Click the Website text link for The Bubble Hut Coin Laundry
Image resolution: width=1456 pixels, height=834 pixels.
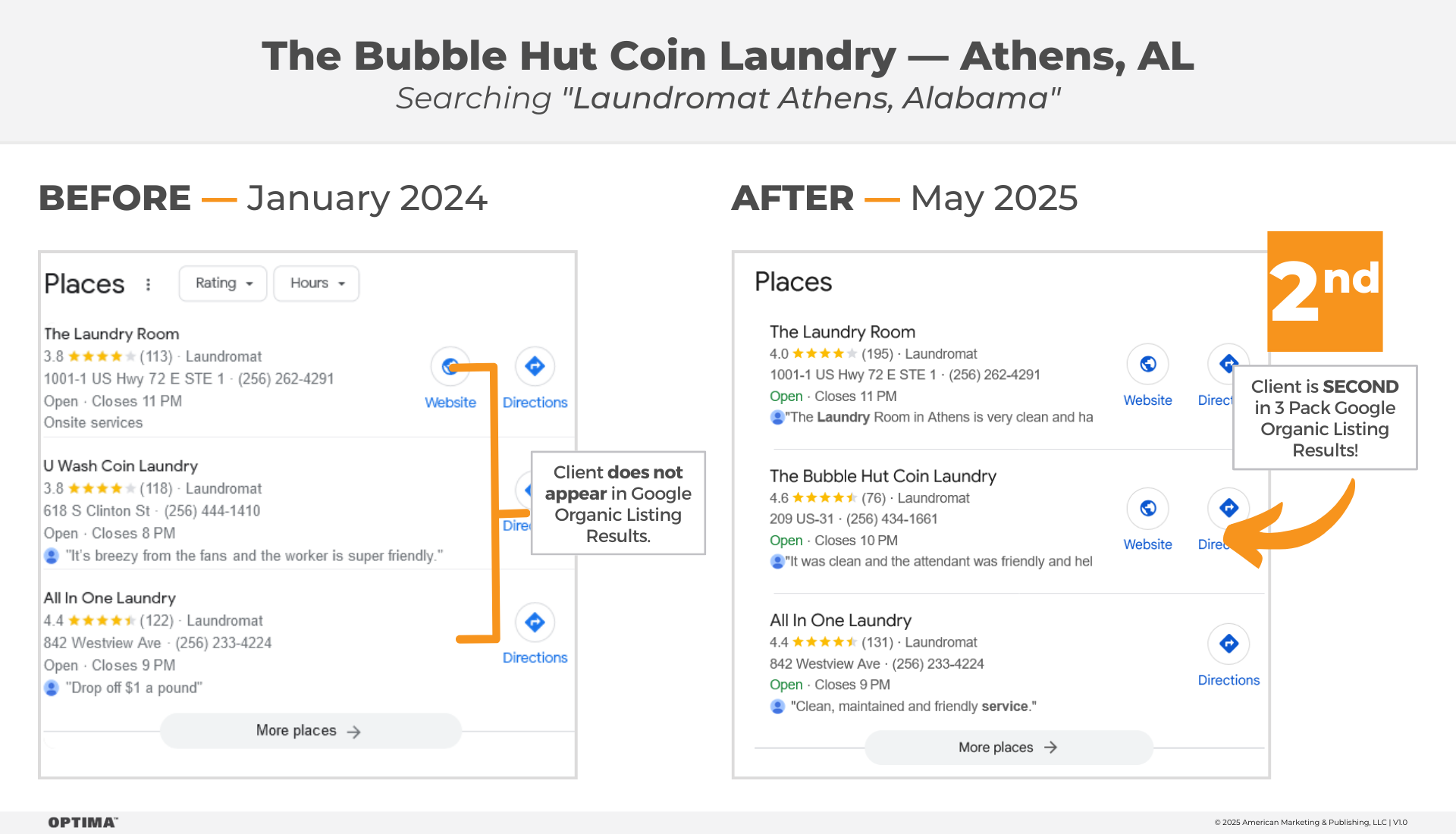click(x=1147, y=544)
